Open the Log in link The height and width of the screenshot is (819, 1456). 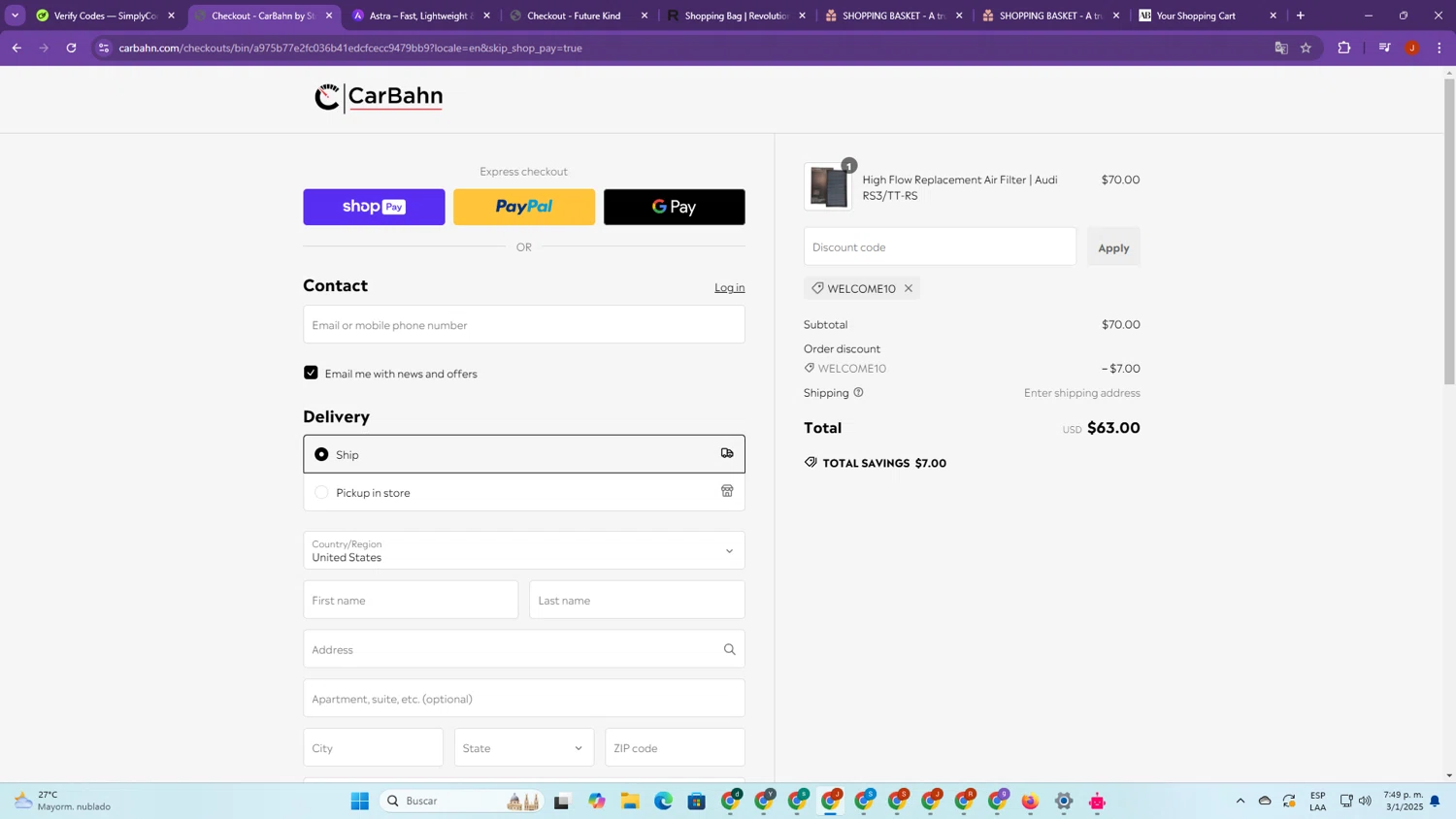click(x=730, y=287)
